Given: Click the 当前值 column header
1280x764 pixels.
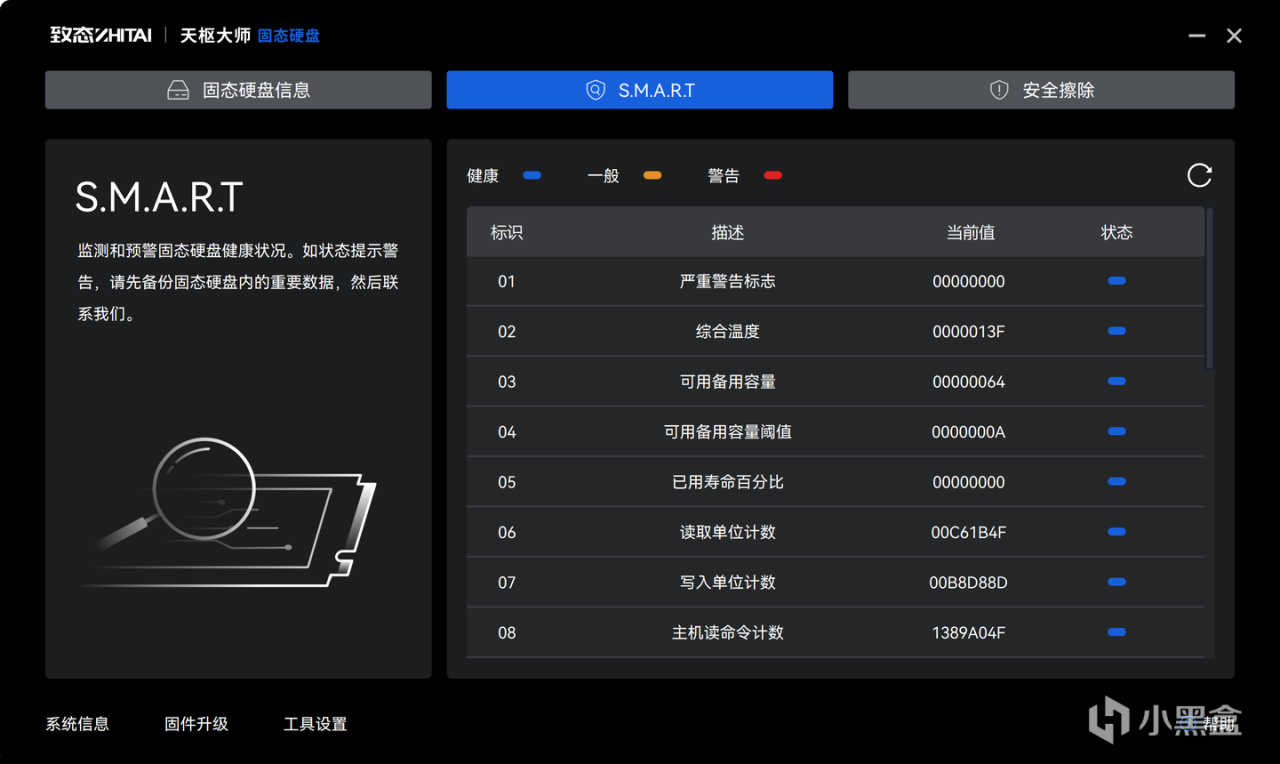Looking at the screenshot, I should (x=970, y=232).
